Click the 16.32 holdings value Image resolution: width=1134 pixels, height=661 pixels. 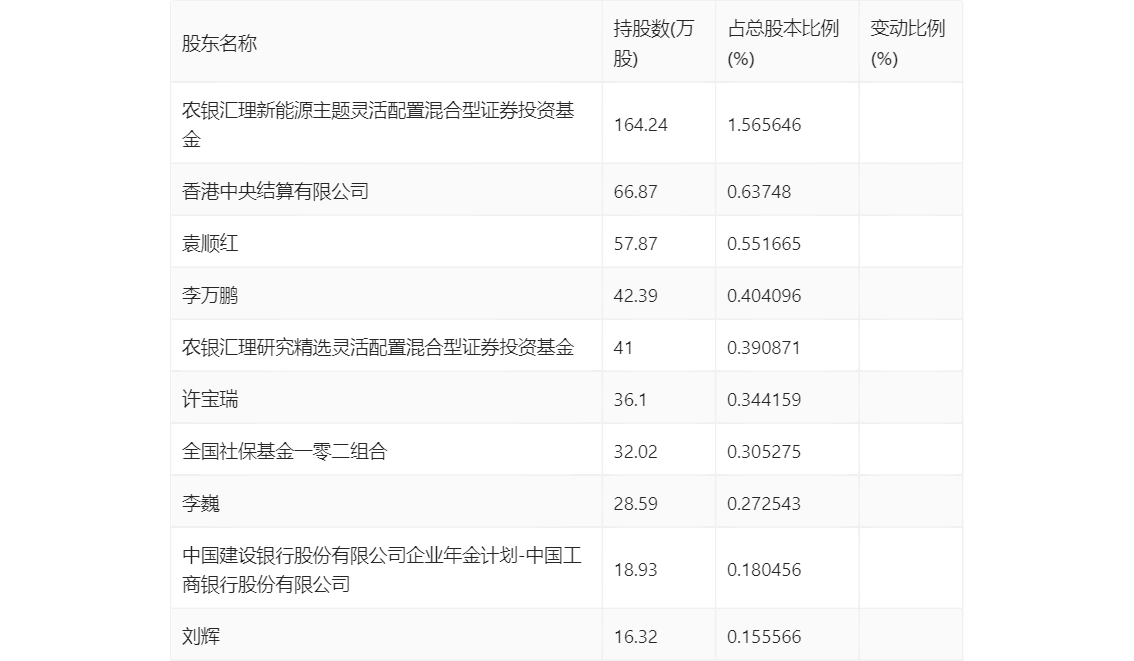[x=636, y=637]
